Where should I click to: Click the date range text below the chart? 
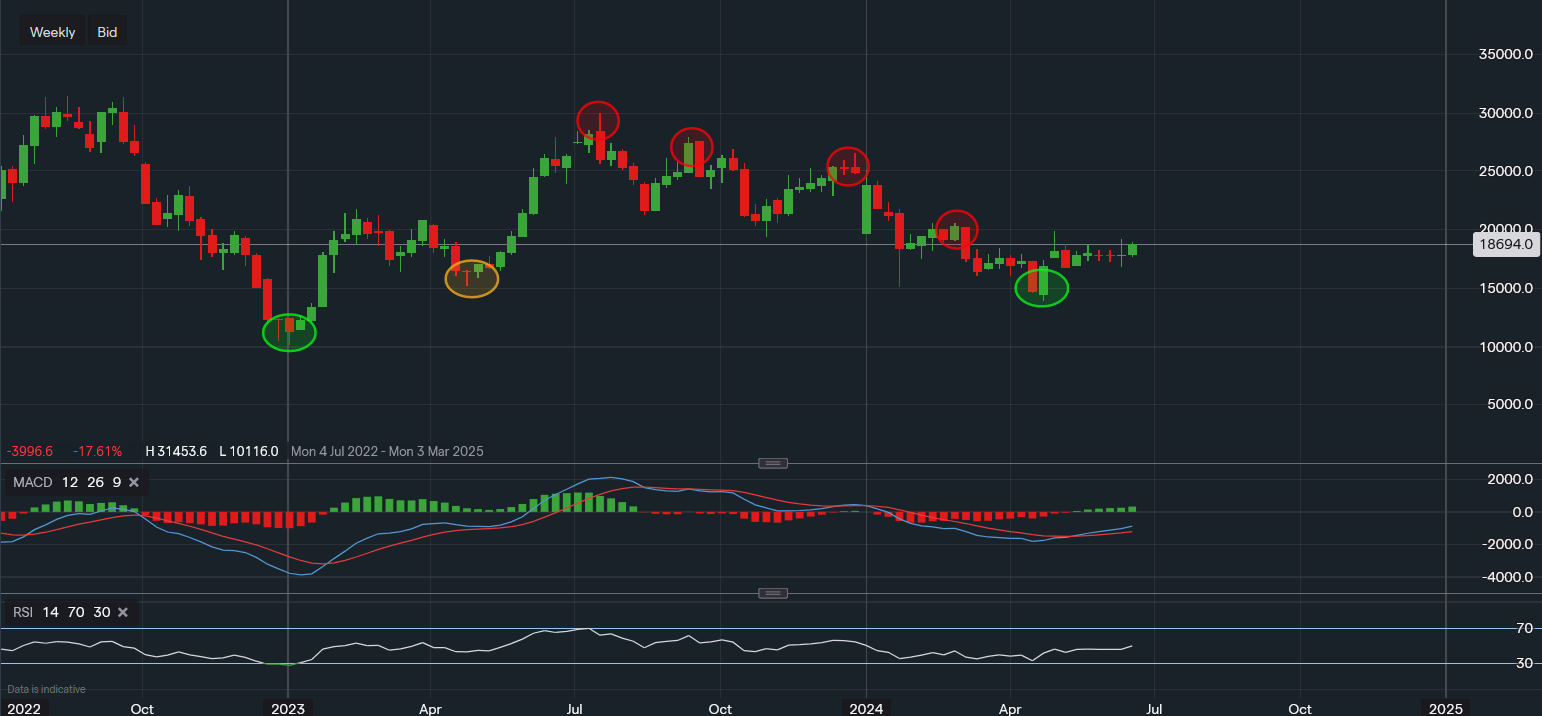[x=387, y=451]
